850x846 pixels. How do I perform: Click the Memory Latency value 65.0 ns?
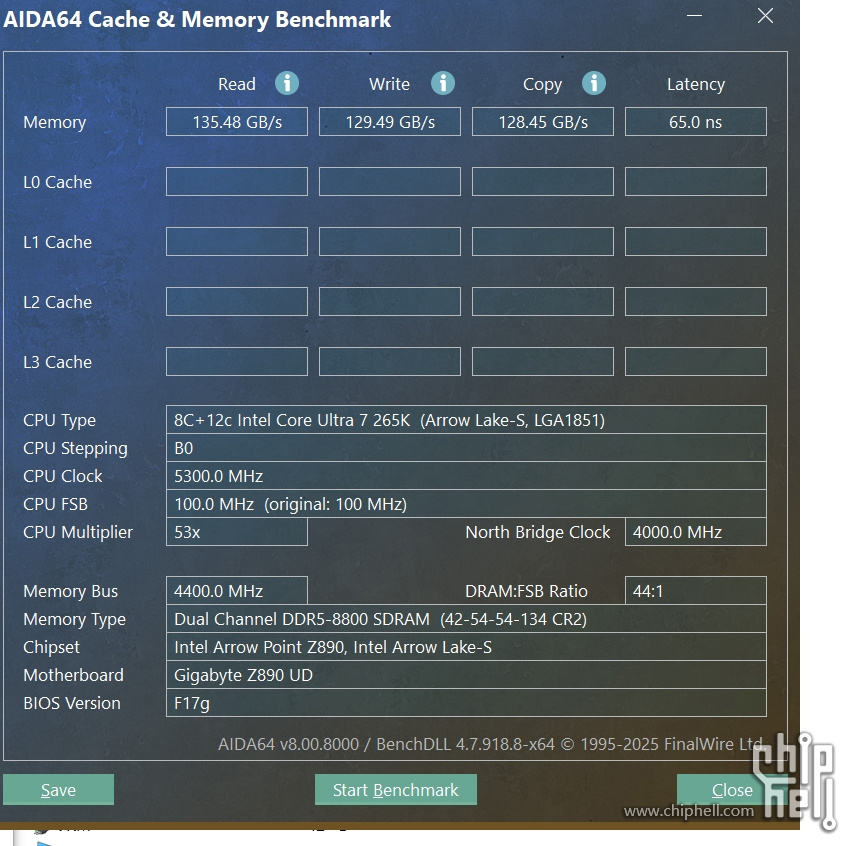tap(696, 122)
